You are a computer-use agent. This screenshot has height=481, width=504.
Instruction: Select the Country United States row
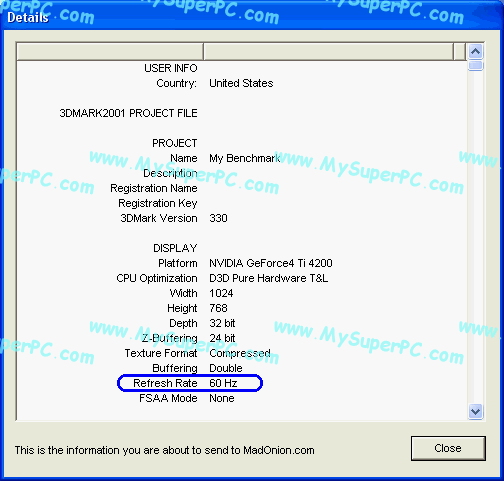click(x=242, y=83)
